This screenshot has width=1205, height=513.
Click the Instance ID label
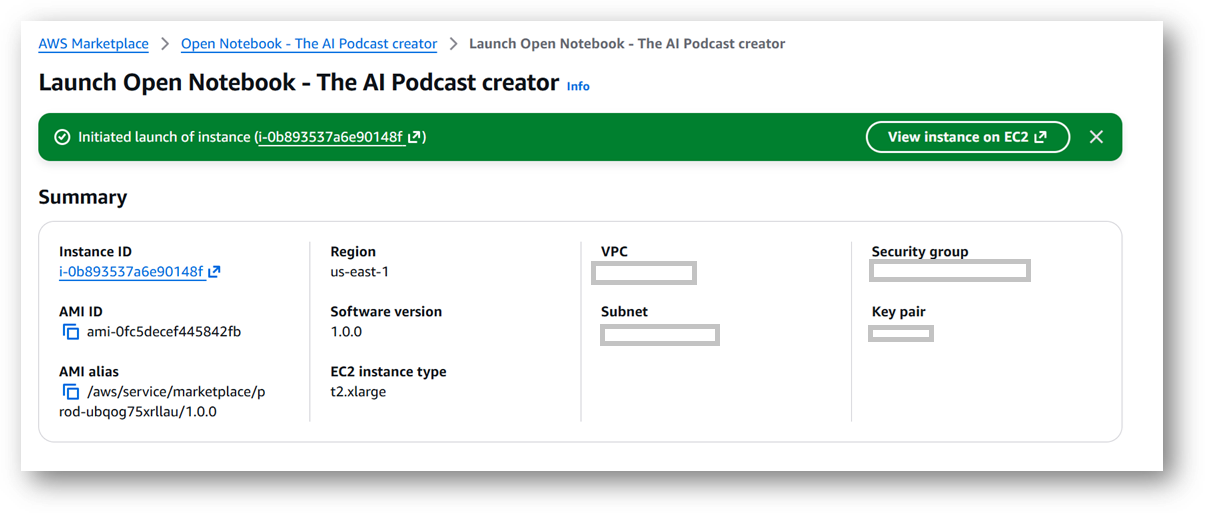pyautogui.click(x=95, y=252)
